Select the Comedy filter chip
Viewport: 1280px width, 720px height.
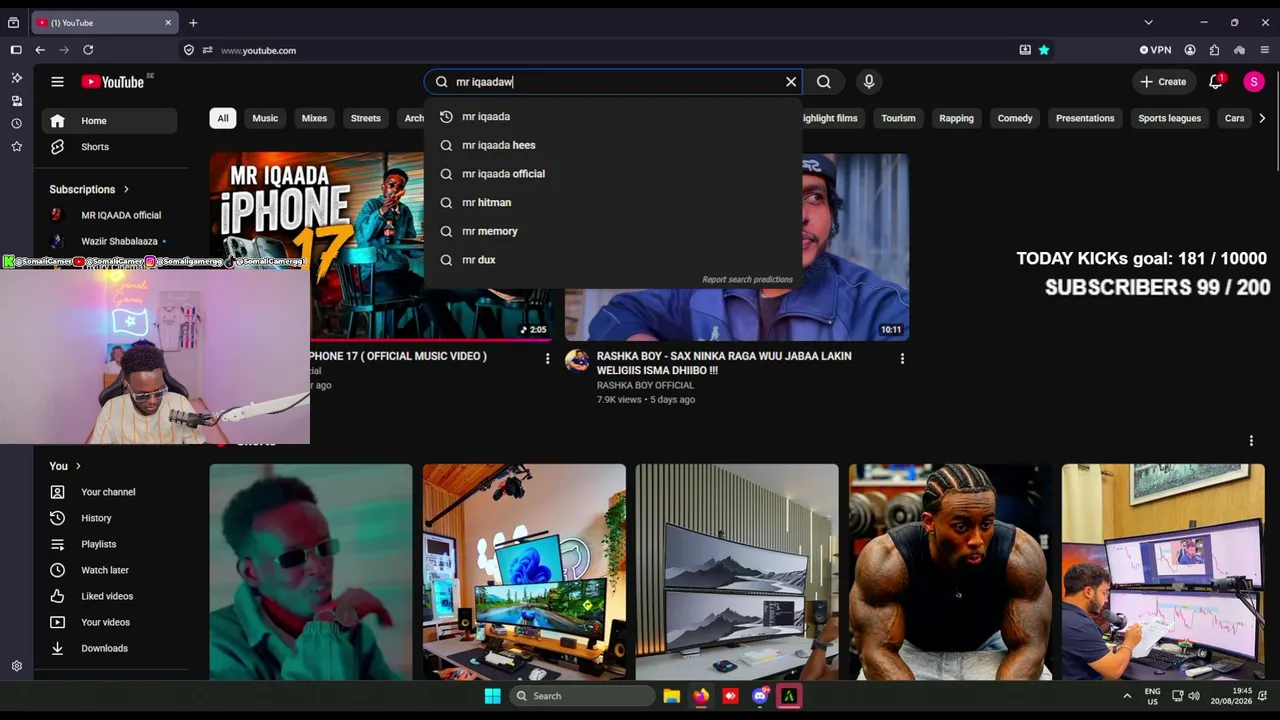tap(1015, 118)
